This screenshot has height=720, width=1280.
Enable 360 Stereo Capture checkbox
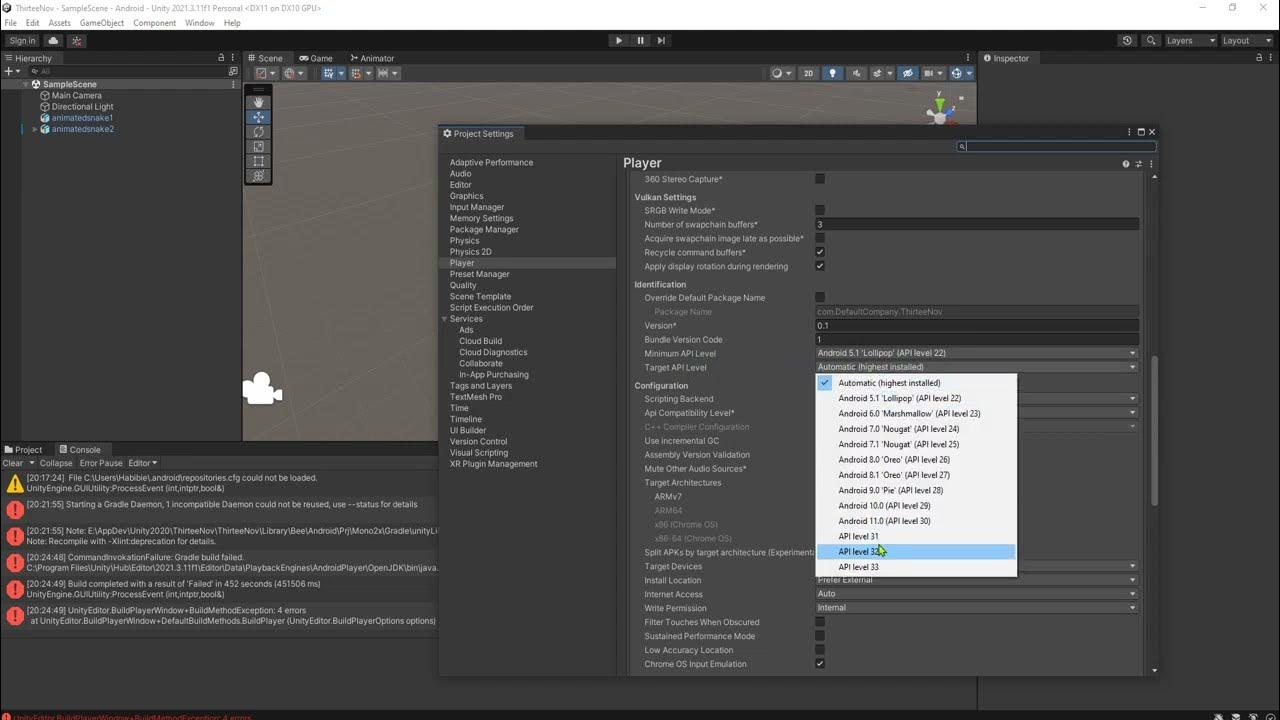[x=820, y=179]
